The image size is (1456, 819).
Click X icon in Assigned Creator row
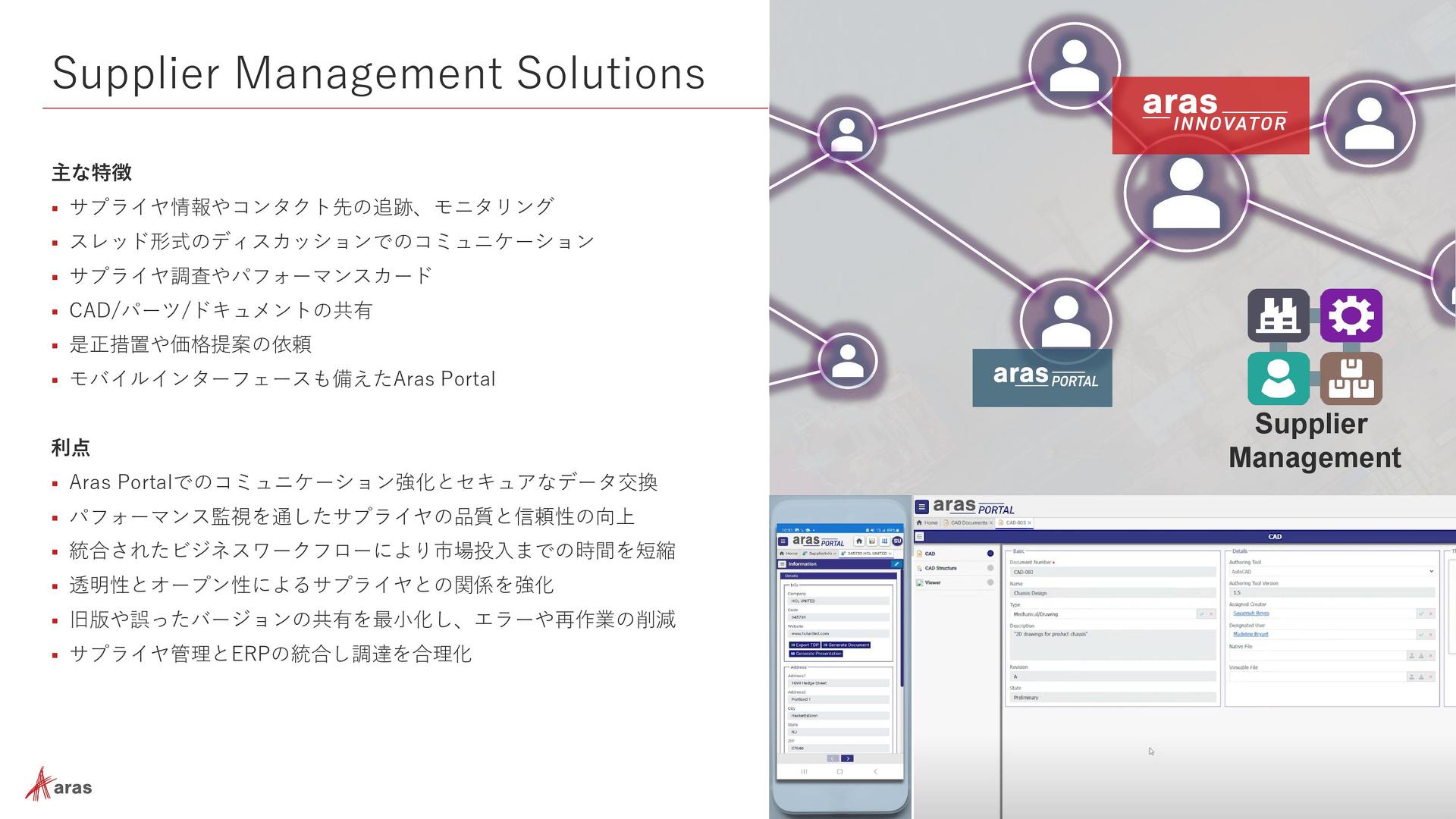[x=1431, y=613]
